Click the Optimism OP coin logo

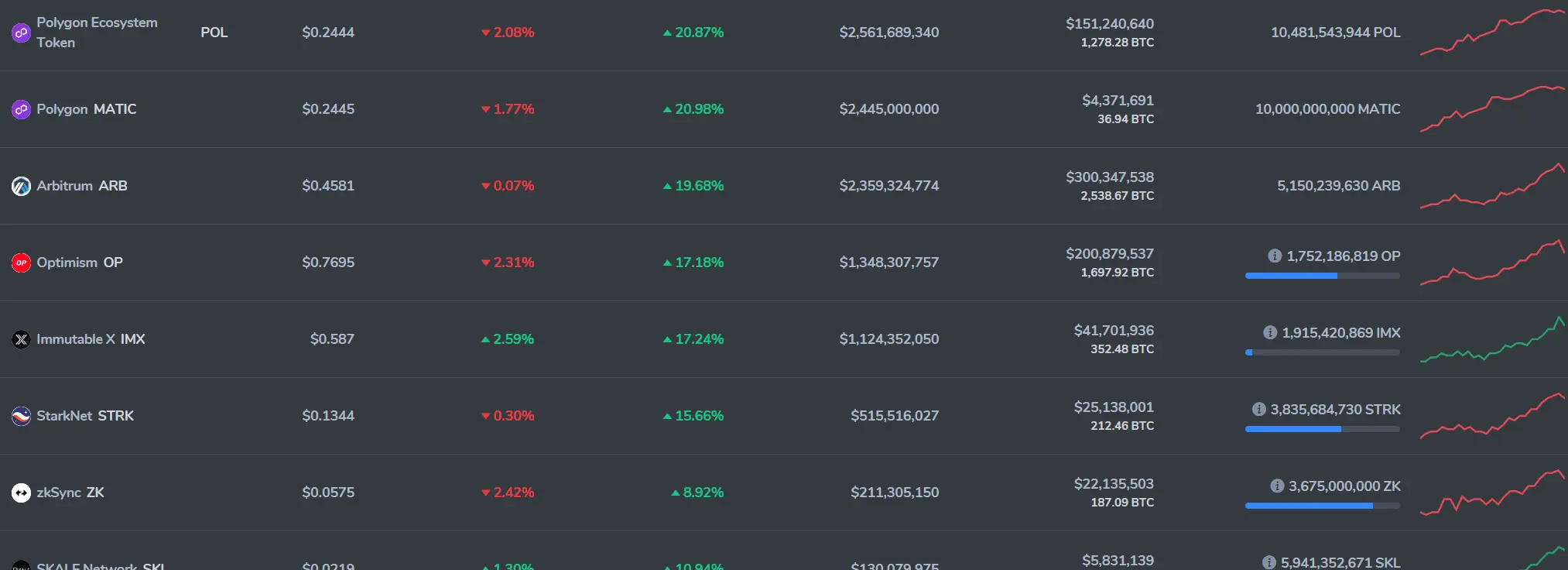tap(21, 263)
